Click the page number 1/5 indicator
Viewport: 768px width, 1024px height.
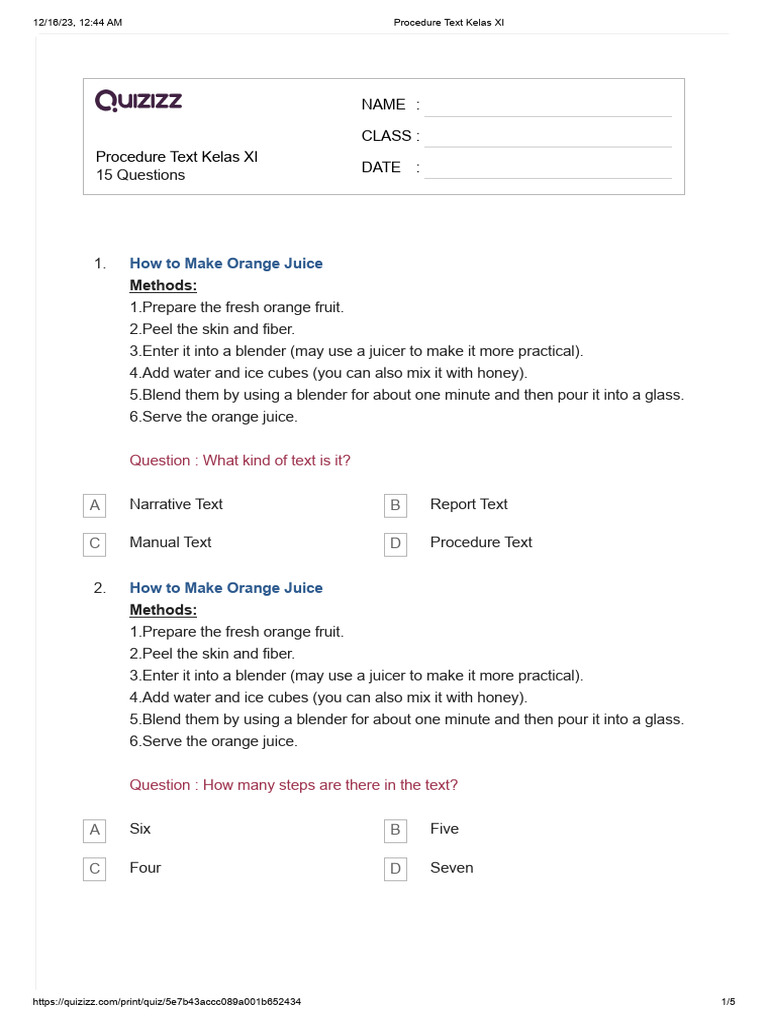[728, 1001]
